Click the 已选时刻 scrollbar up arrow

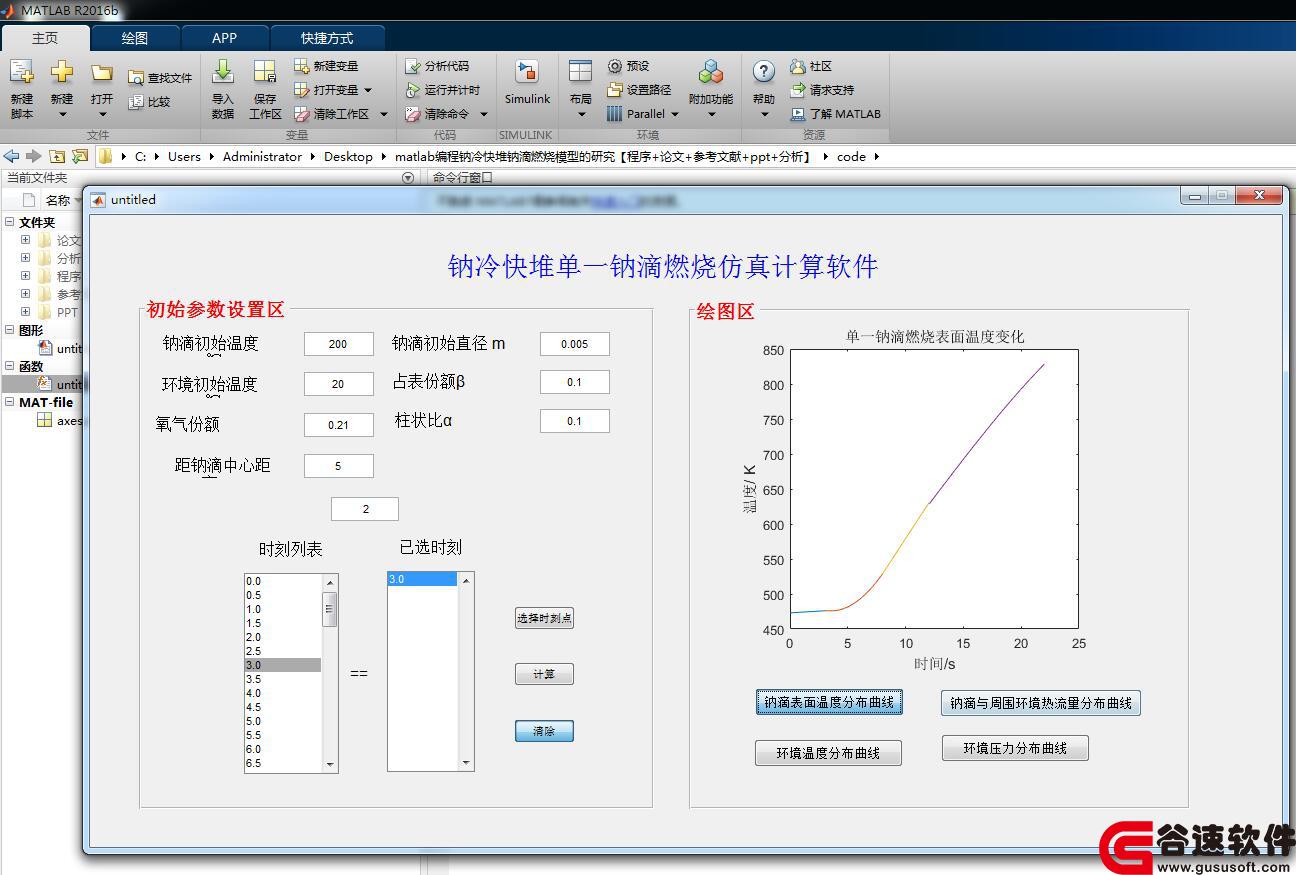pos(465,580)
